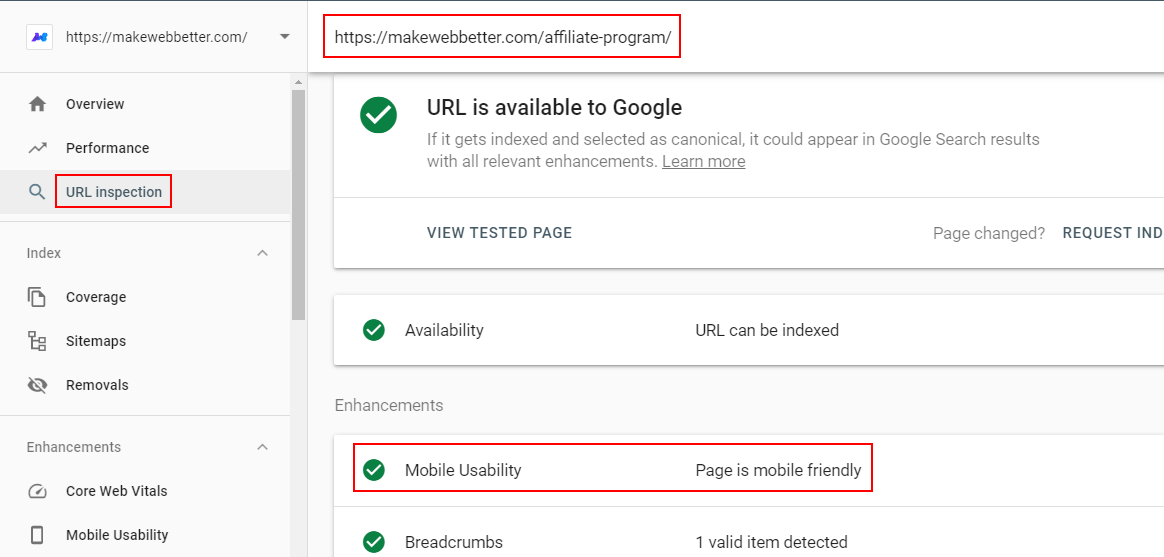Open the property selector dropdown arrow

284,36
